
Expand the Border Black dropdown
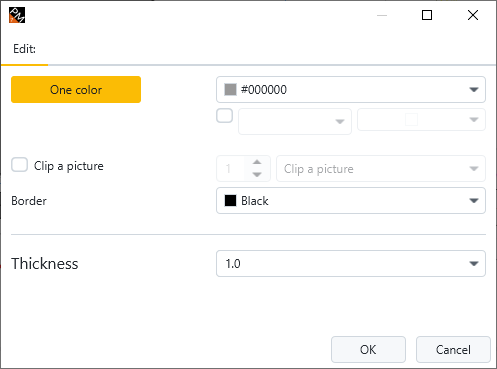[474, 201]
